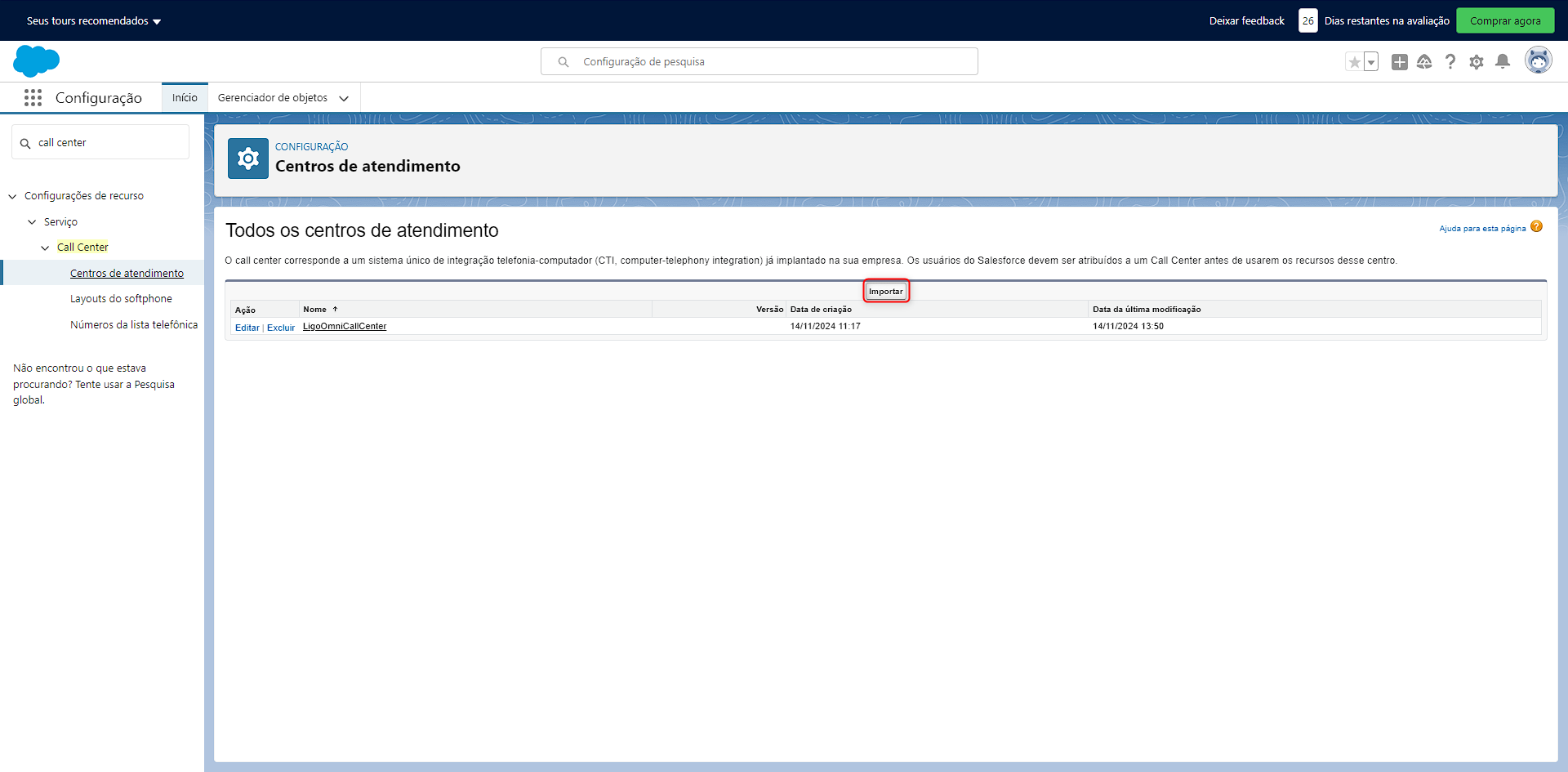Open Layouts do softphone
Image resolution: width=1568 pixels, height=772 pixels.
click(x=121, y=299)
